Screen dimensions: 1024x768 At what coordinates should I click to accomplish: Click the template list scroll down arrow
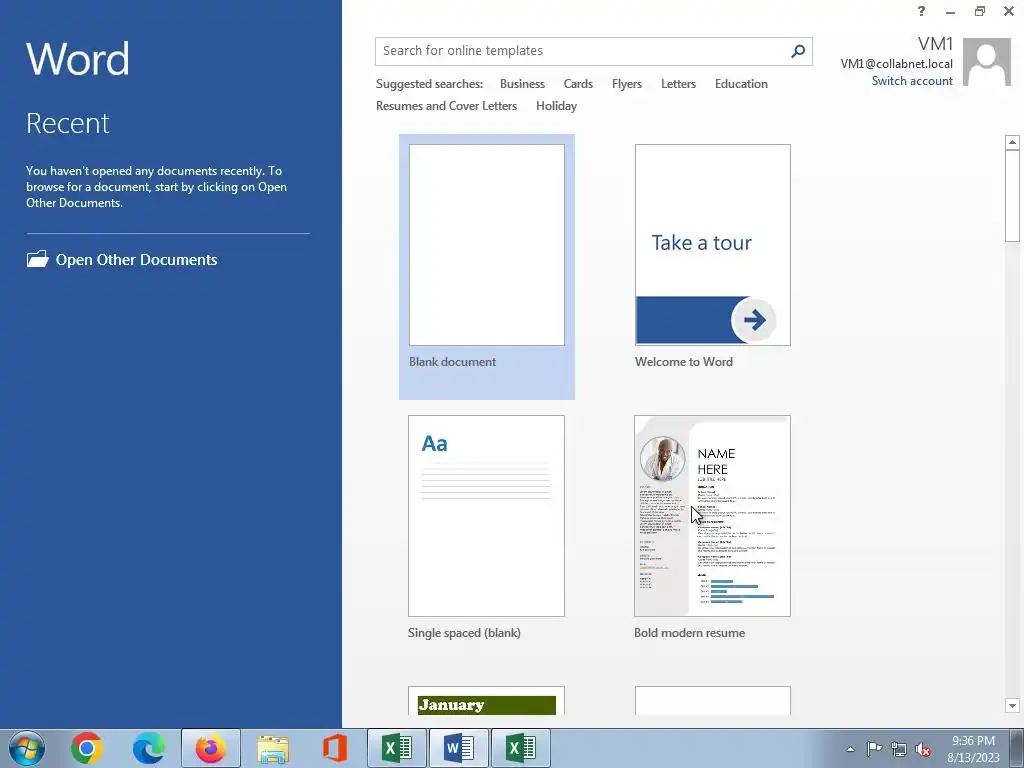tap(1012, 705)
